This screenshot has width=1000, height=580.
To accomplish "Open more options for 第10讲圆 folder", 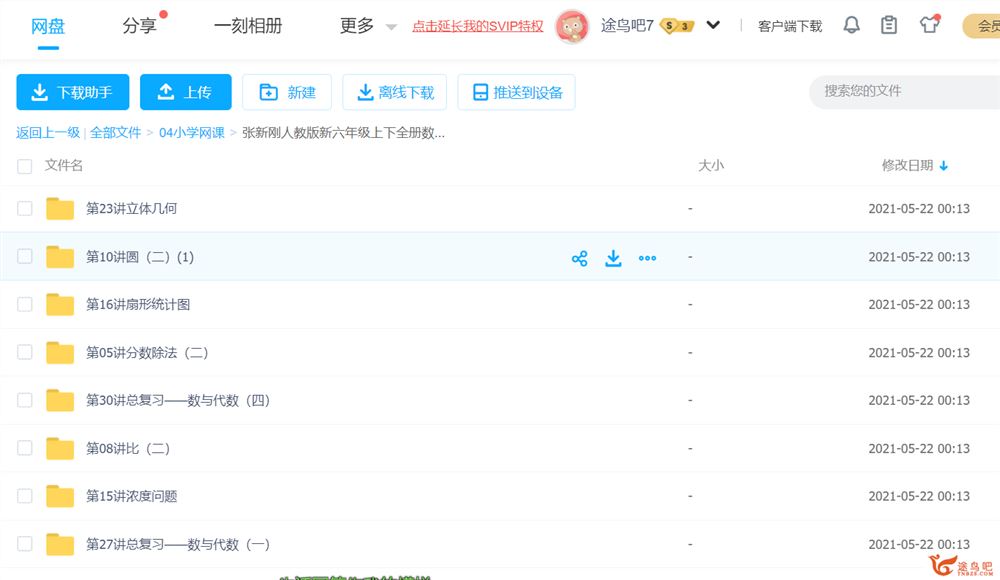I will (647, 258).
